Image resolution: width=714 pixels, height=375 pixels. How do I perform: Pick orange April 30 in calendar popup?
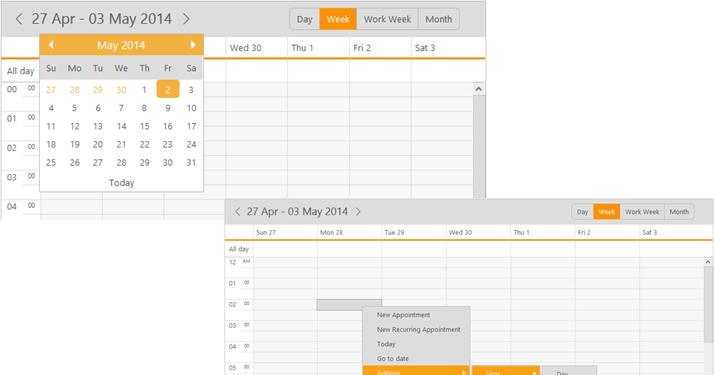coord(121,90)
